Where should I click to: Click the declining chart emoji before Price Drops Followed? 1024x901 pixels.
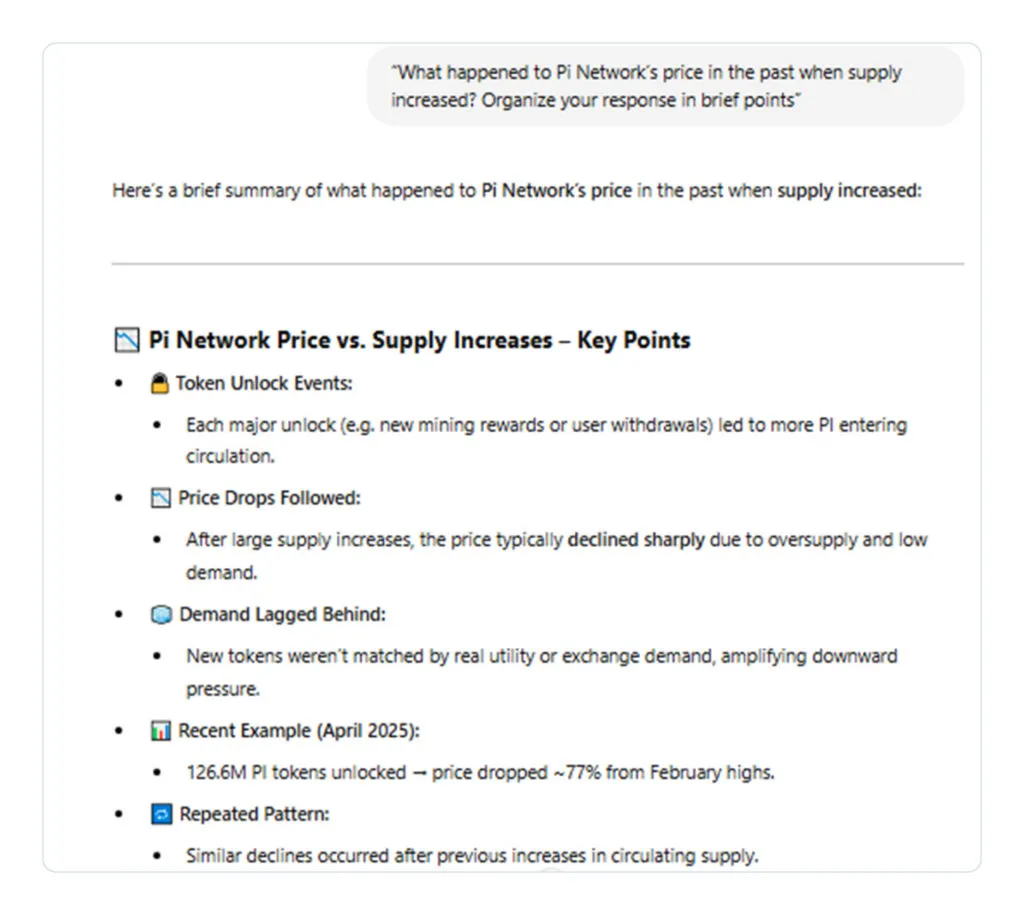click(x=160, y=498)
